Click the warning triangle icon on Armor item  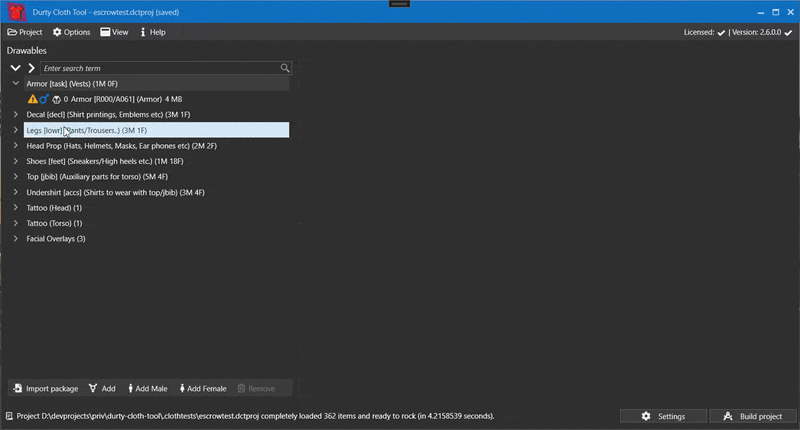click(x=33, y=99)
